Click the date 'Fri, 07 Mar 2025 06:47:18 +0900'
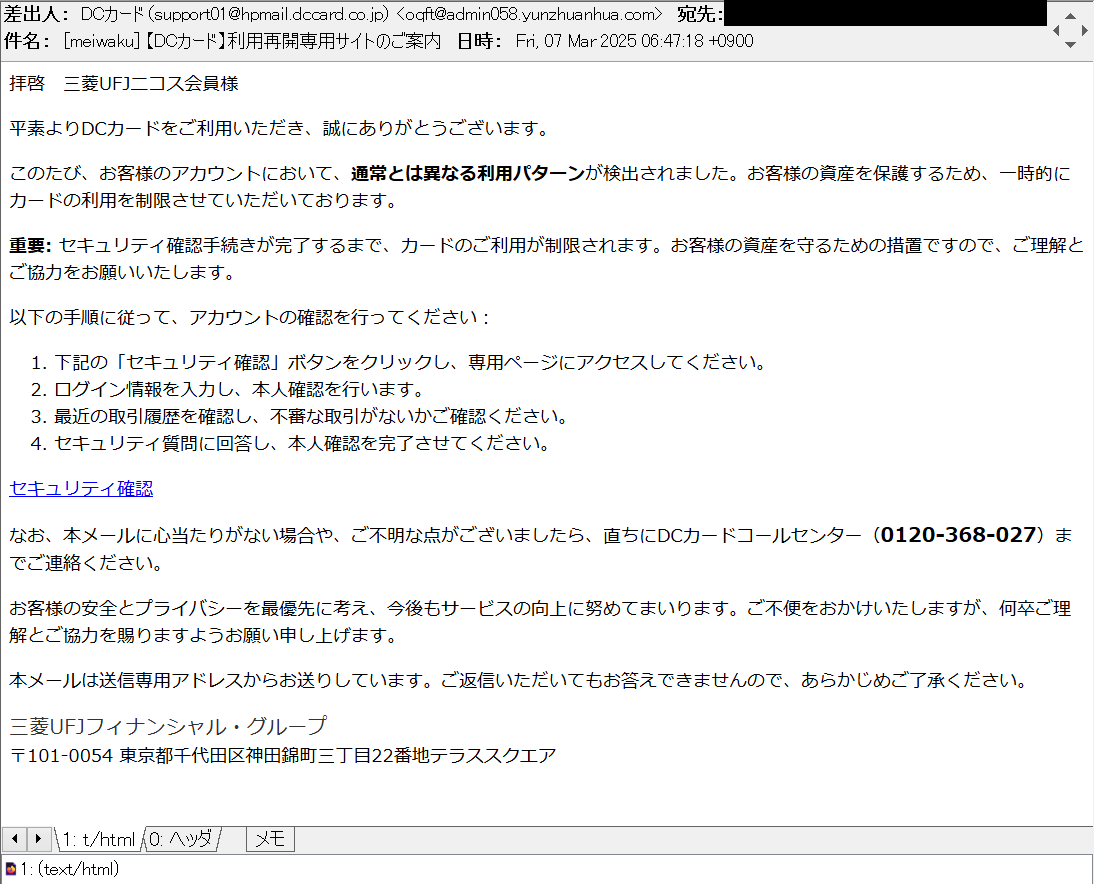 pyautogui.click(x=635, y=41)
